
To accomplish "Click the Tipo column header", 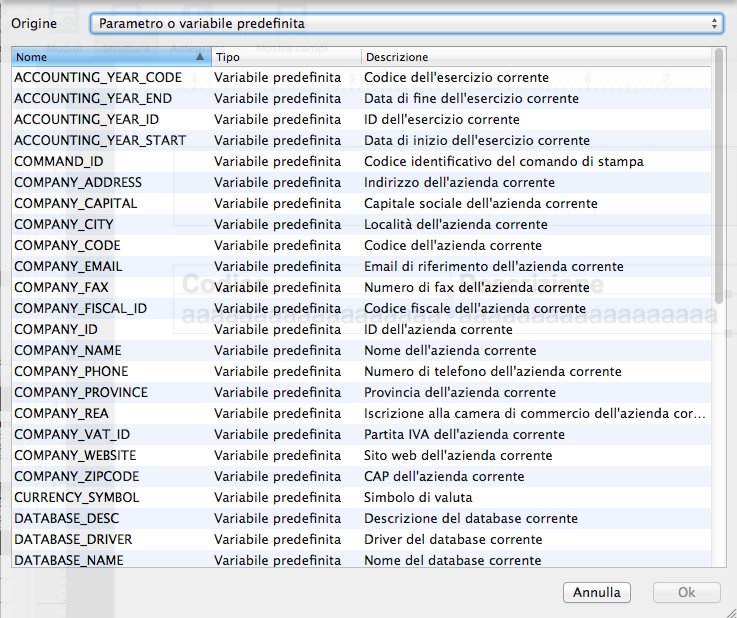I will (285, 57).
